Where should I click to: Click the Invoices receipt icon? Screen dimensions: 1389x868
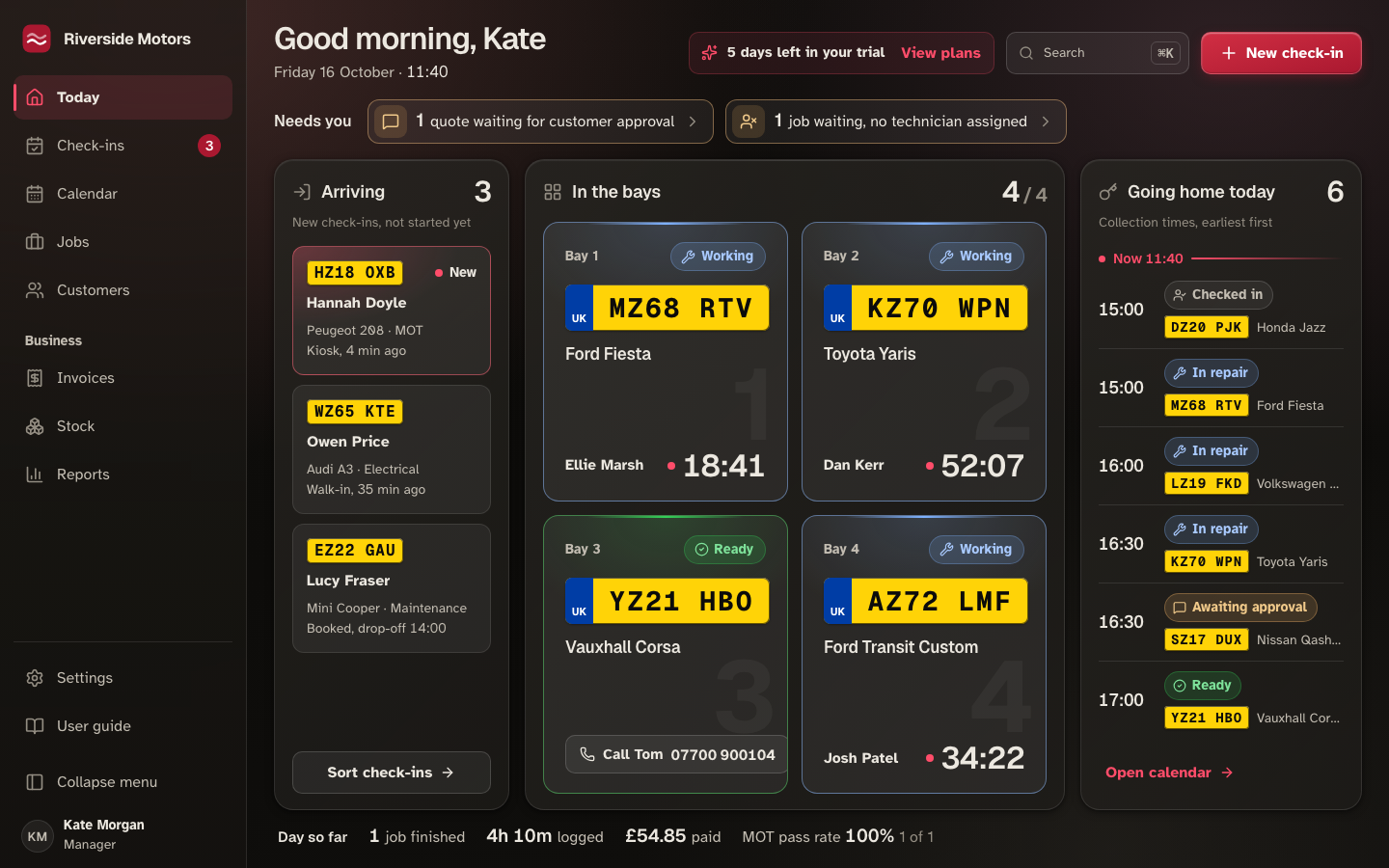[35, 378]
